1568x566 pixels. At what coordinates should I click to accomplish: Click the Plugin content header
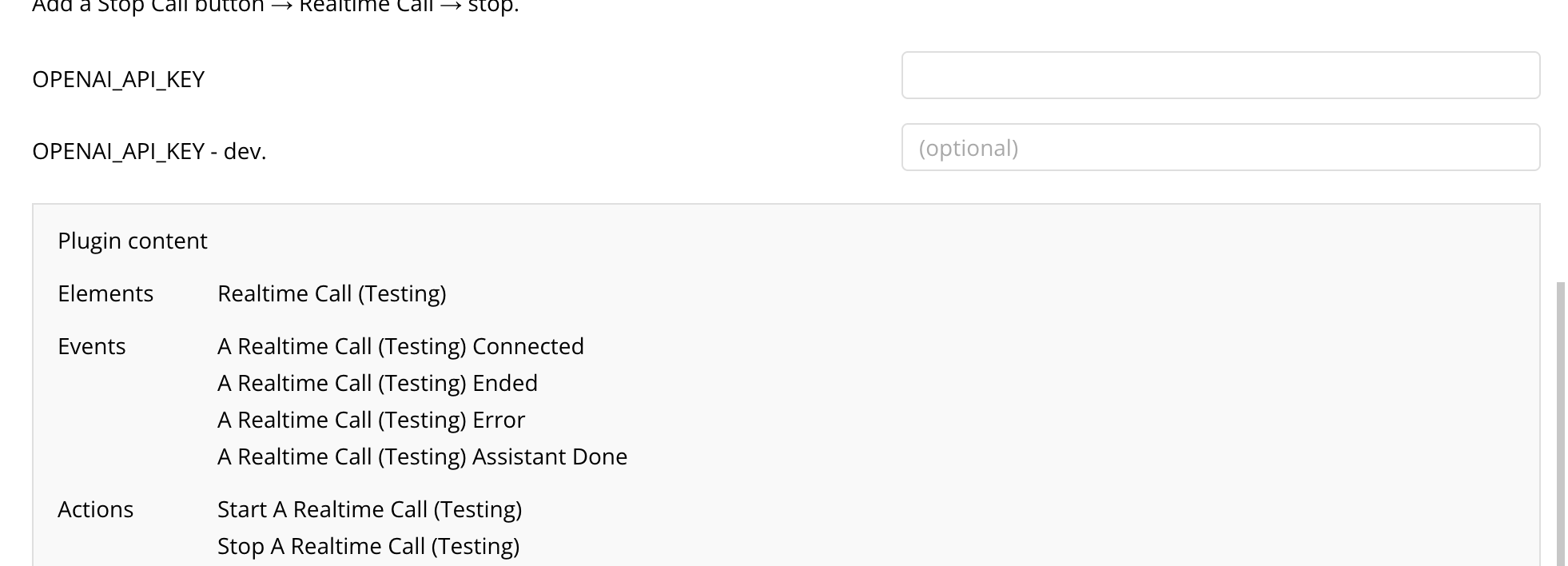pos(132,240)
